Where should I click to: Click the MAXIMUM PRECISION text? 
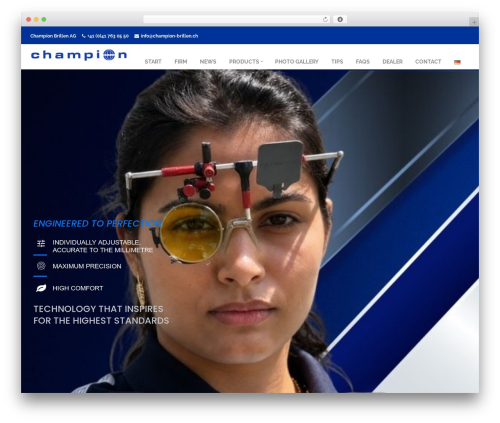[87, 266]
